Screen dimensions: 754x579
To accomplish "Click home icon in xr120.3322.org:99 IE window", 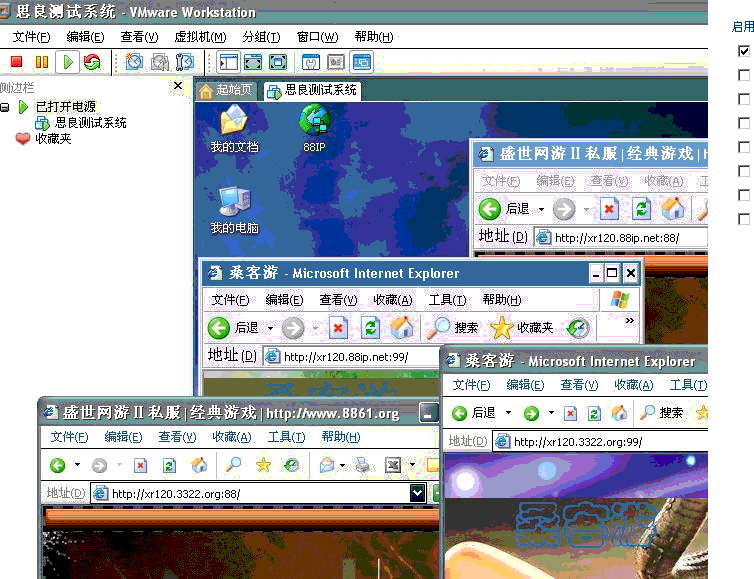I will tap(619, 413).
